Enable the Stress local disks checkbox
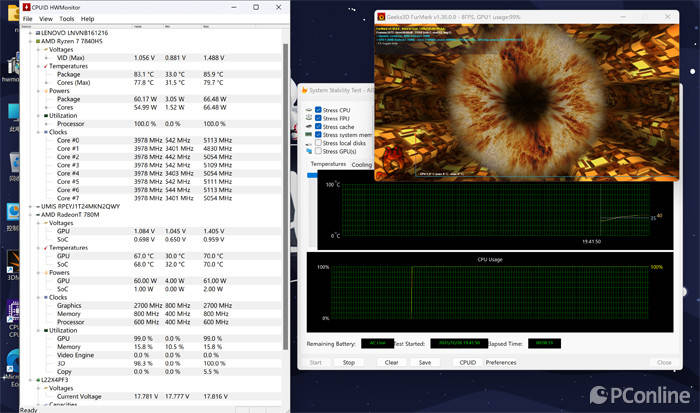The height and width of the screenshot is (413, 700). coord(318,143)
